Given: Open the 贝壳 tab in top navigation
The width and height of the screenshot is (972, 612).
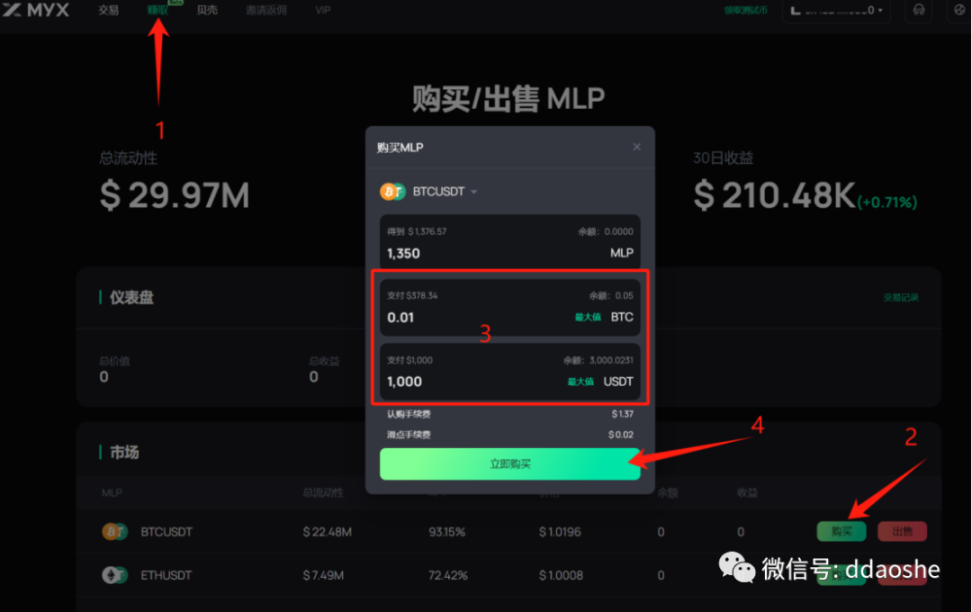Looking at the screenshot, I should click(x=207, y=11).
